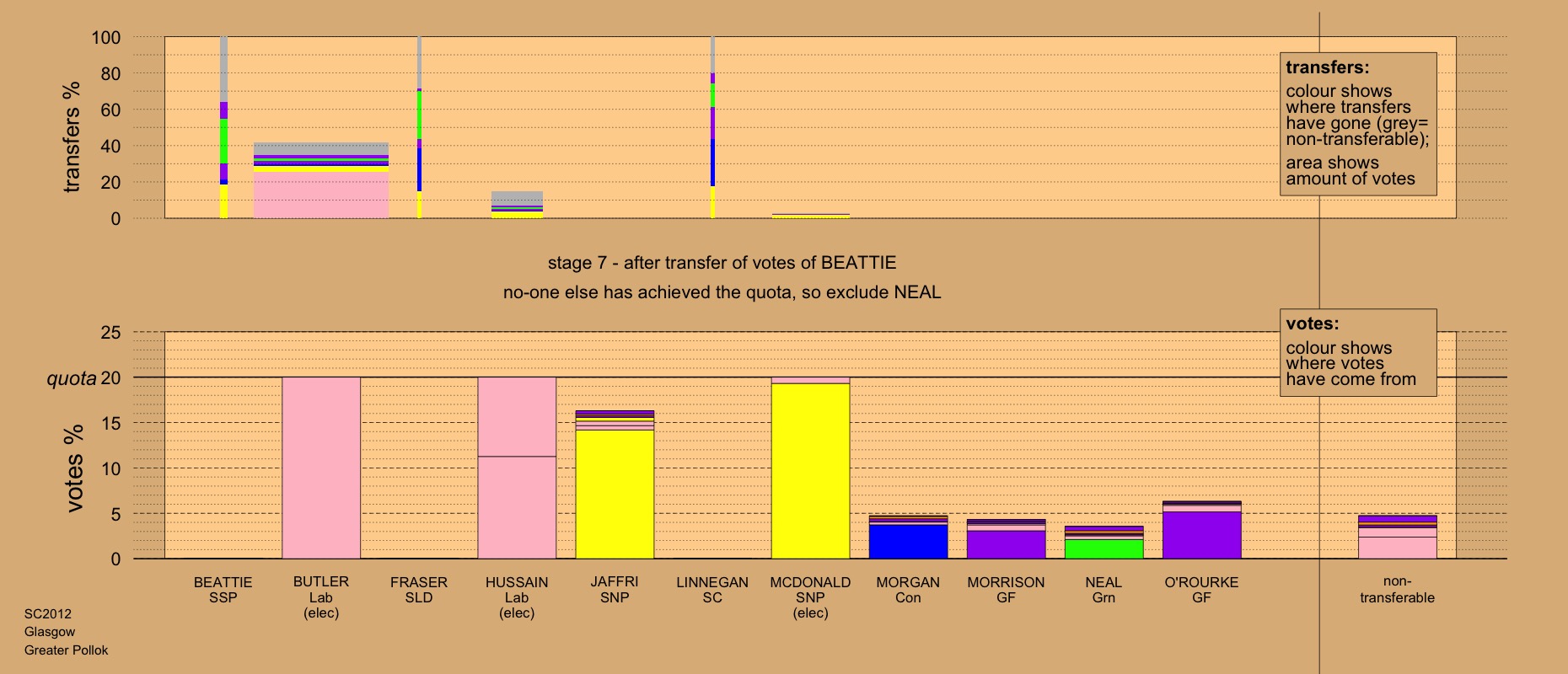This screenshot has width=1568, height=674.
Task: Click the non-transferable votes bar
Action: point(1397,538)
